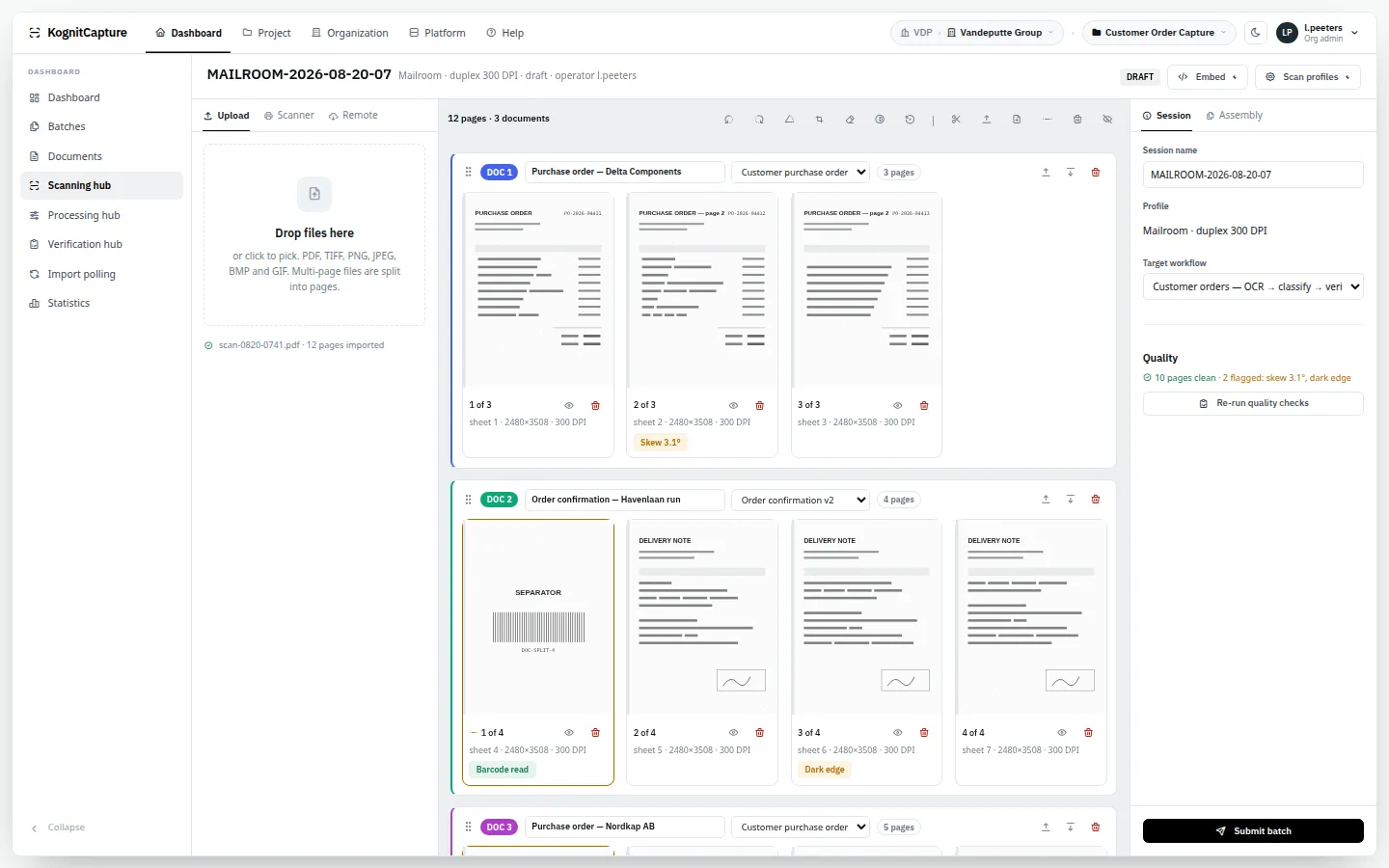Grab the DOC 1 drag handle
The width and height of the screenshot is (1389, 868).
click(x=468, y=173)
